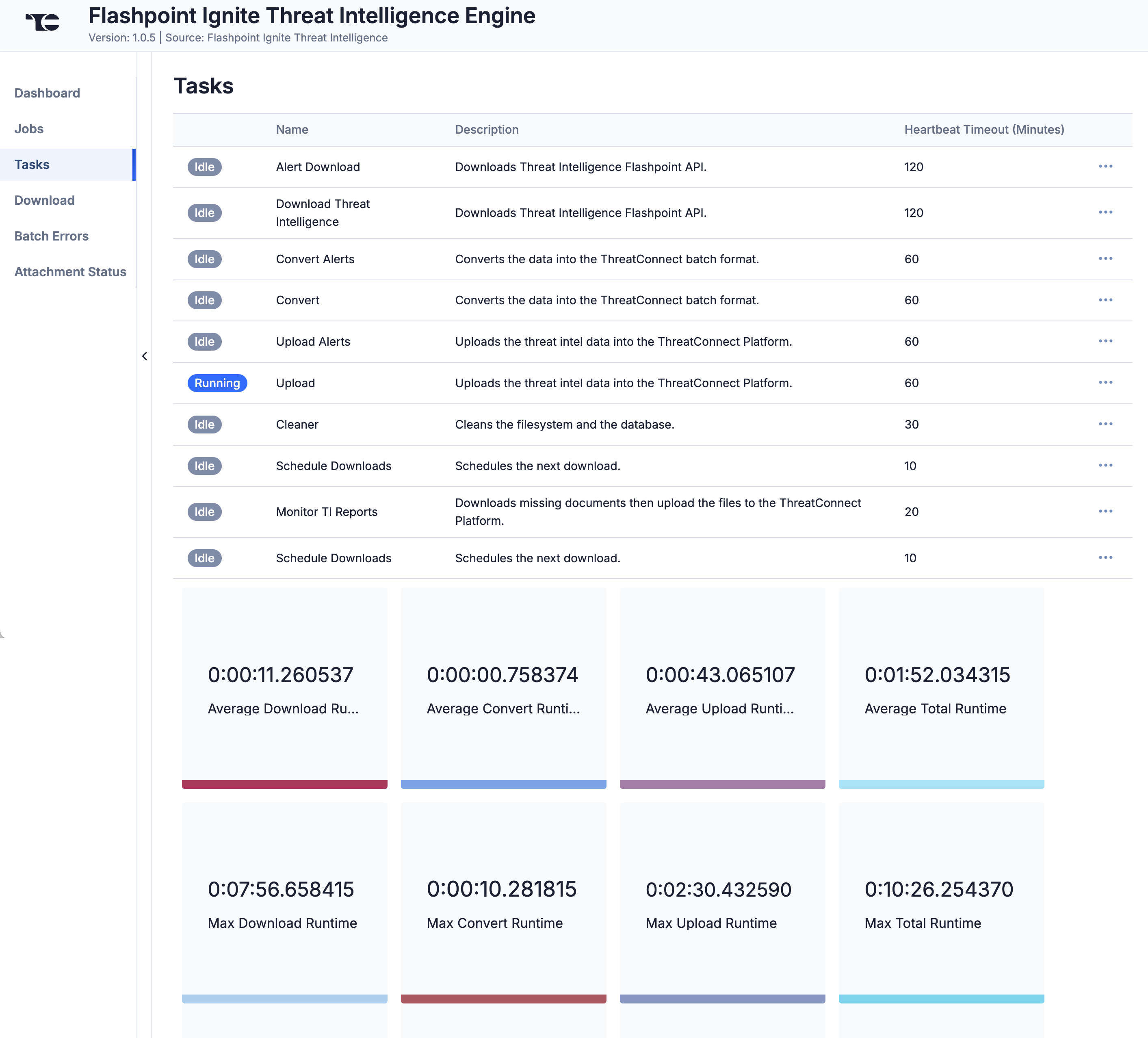Screen dimensions: 1148x1038
Task: Click the ThreatConnect logo in the header
Action: [43, 23]
